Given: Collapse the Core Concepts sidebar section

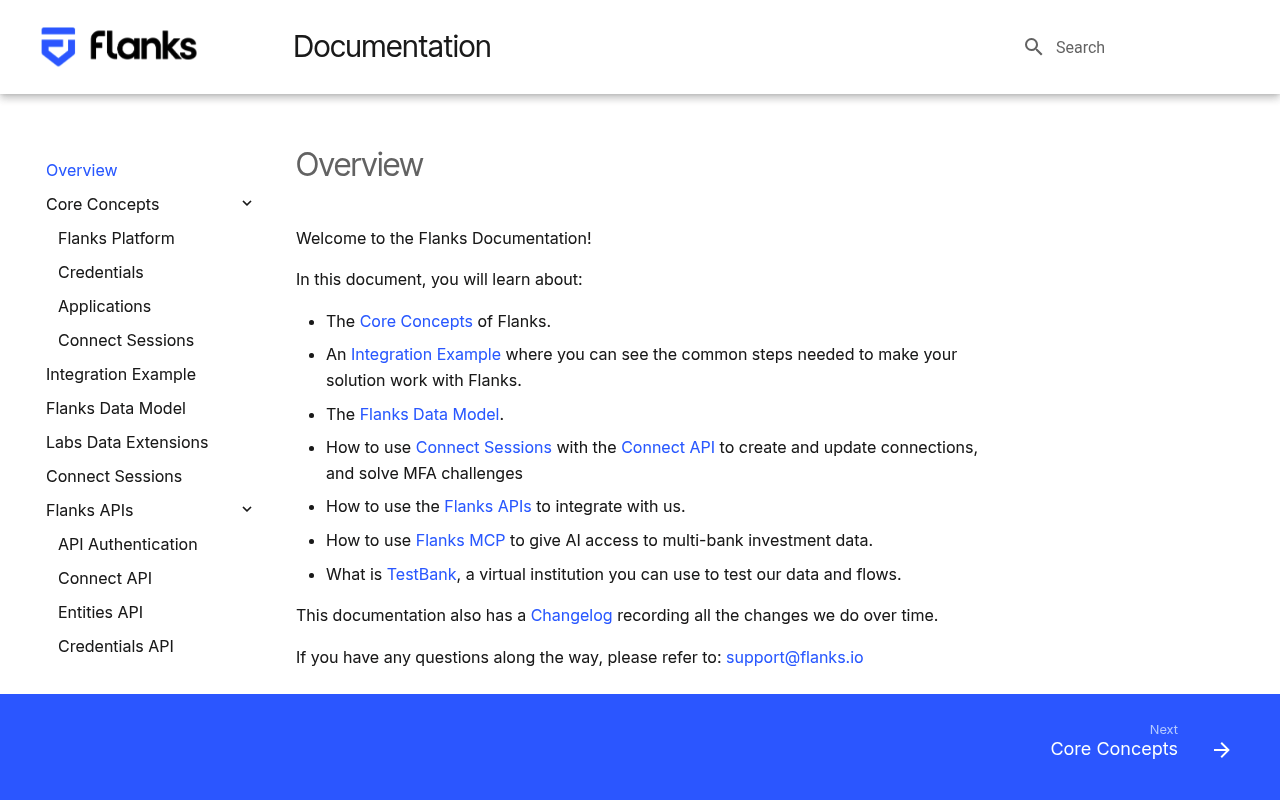Looking at the screenshot, I should [247, 204].
